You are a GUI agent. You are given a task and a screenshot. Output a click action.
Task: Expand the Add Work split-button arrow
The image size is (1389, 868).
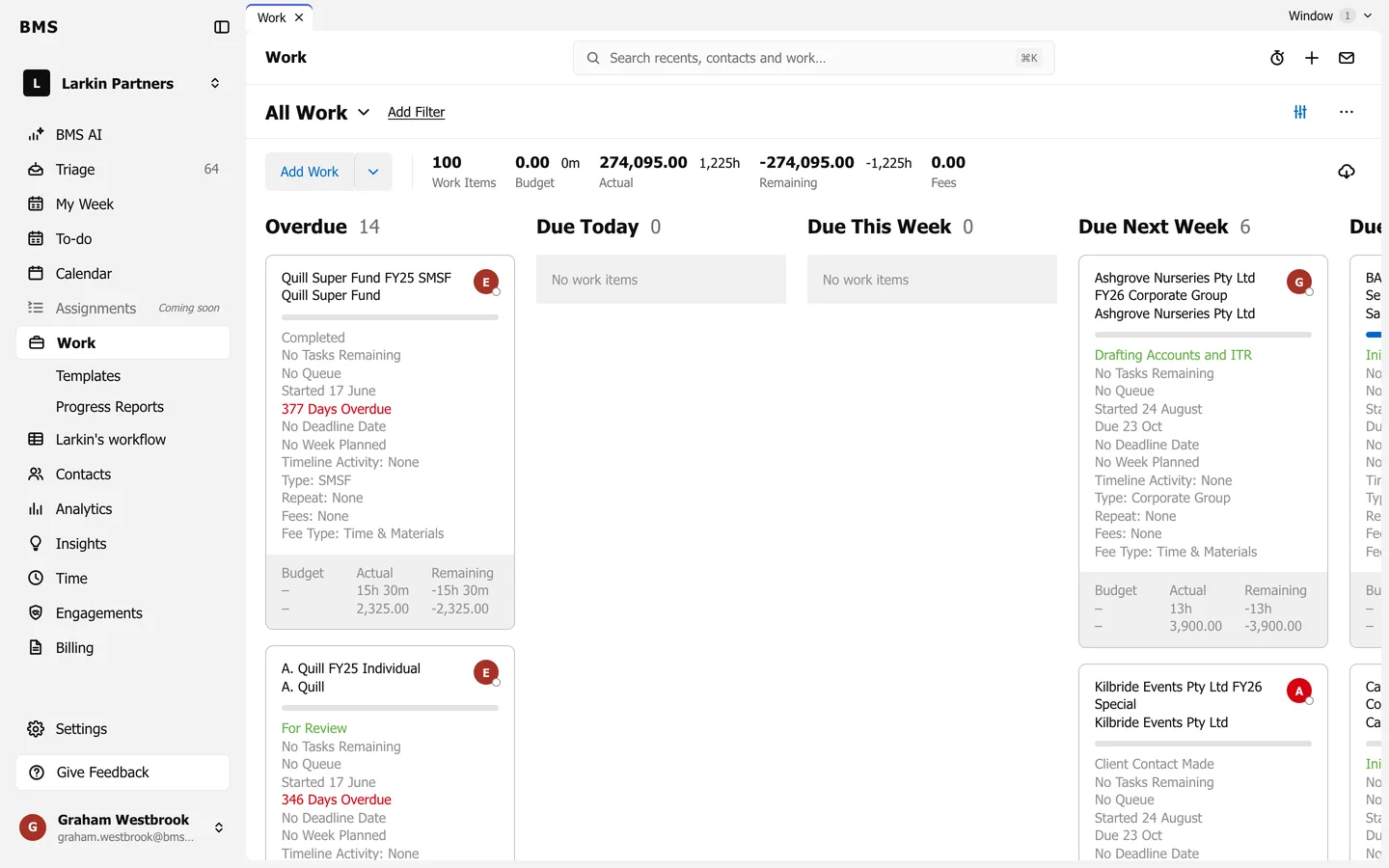pyautogui.click(x=373, y=172)
